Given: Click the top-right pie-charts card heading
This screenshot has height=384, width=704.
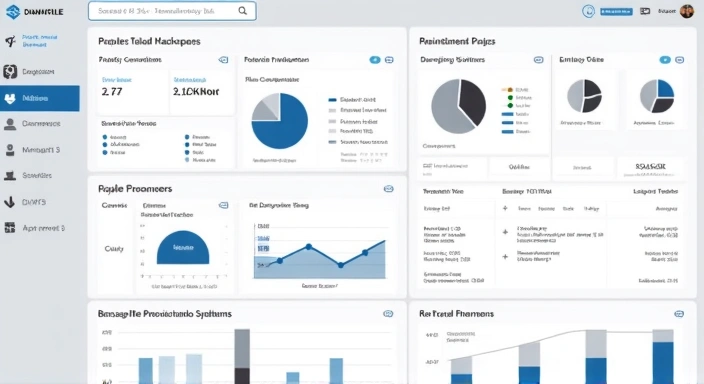Looking at the screenshot, I should (457, 41).
